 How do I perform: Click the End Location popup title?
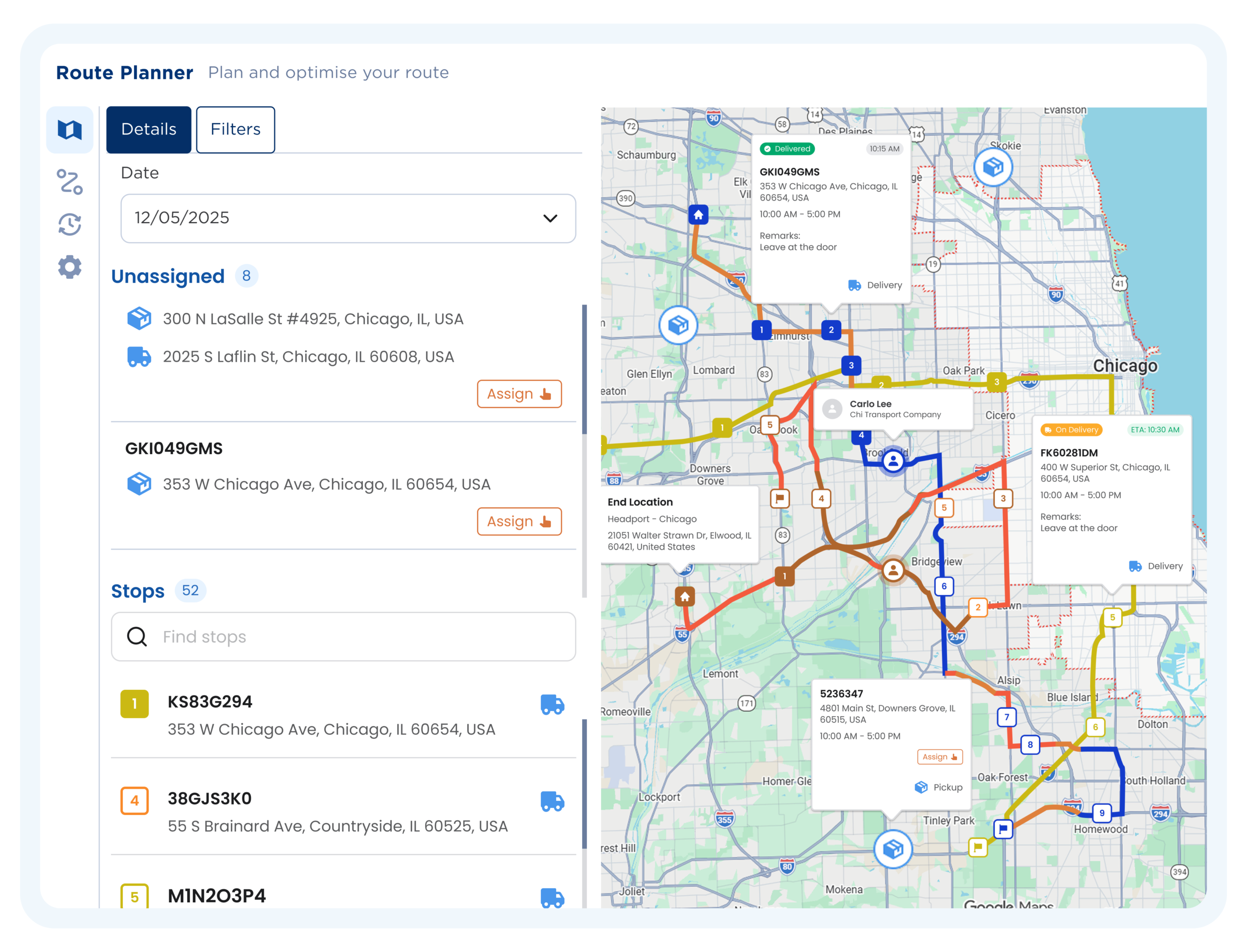pos(640,502)
